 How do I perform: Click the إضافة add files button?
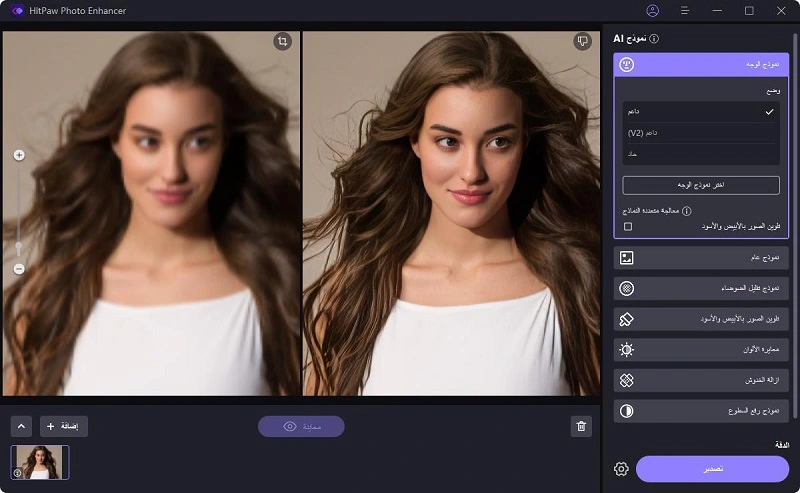pos(64,426)
